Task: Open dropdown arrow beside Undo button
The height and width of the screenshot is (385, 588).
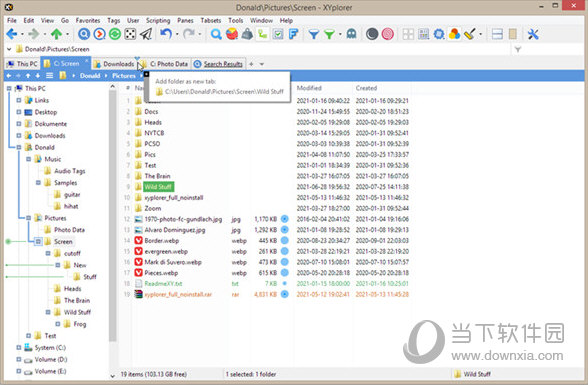Action: (177, 34)
